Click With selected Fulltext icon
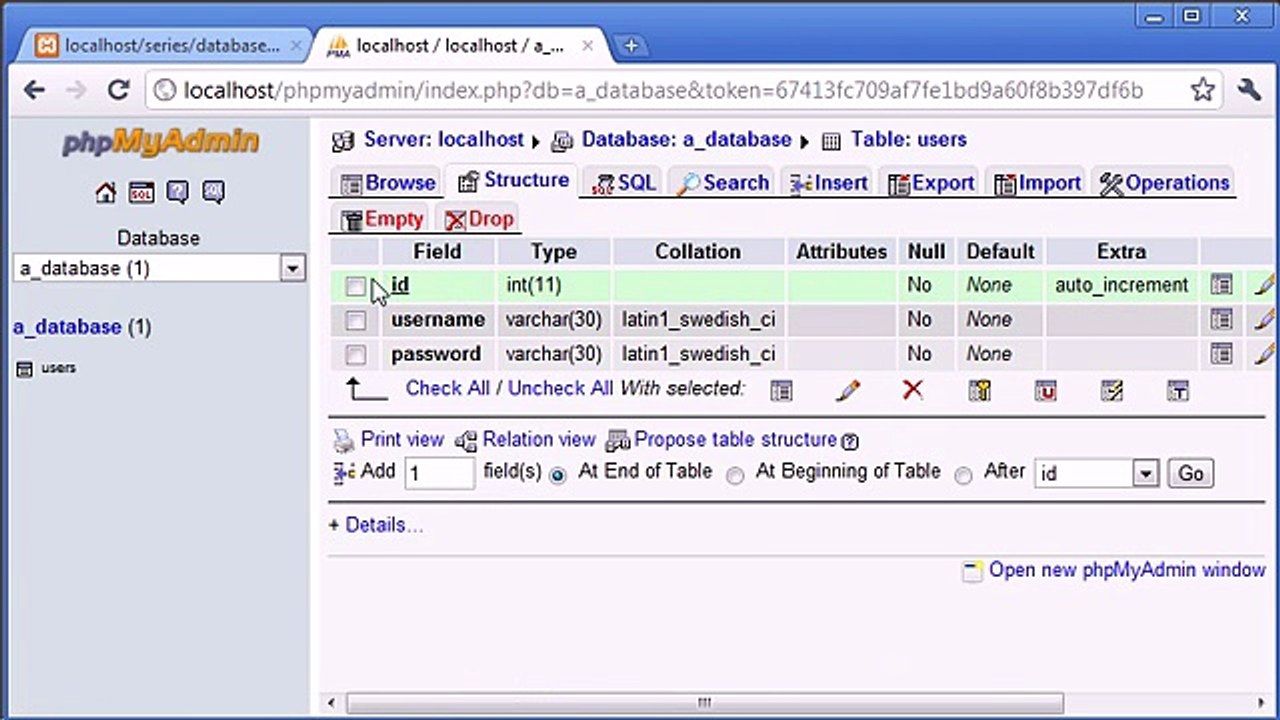This screenshot has height=720, width=1280. (x=1178, y=391)
